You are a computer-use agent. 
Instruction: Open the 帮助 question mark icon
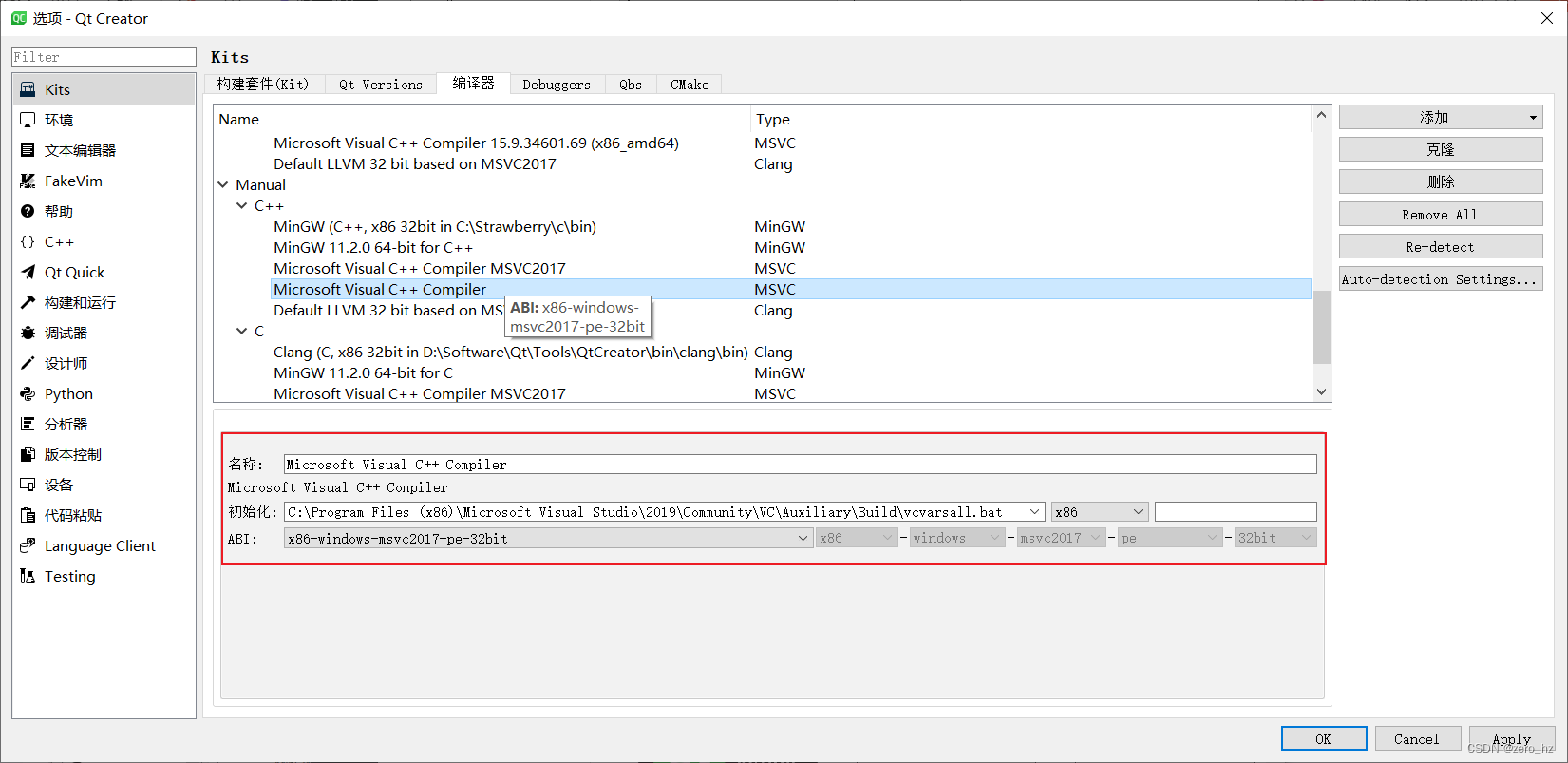pos(28,211)
